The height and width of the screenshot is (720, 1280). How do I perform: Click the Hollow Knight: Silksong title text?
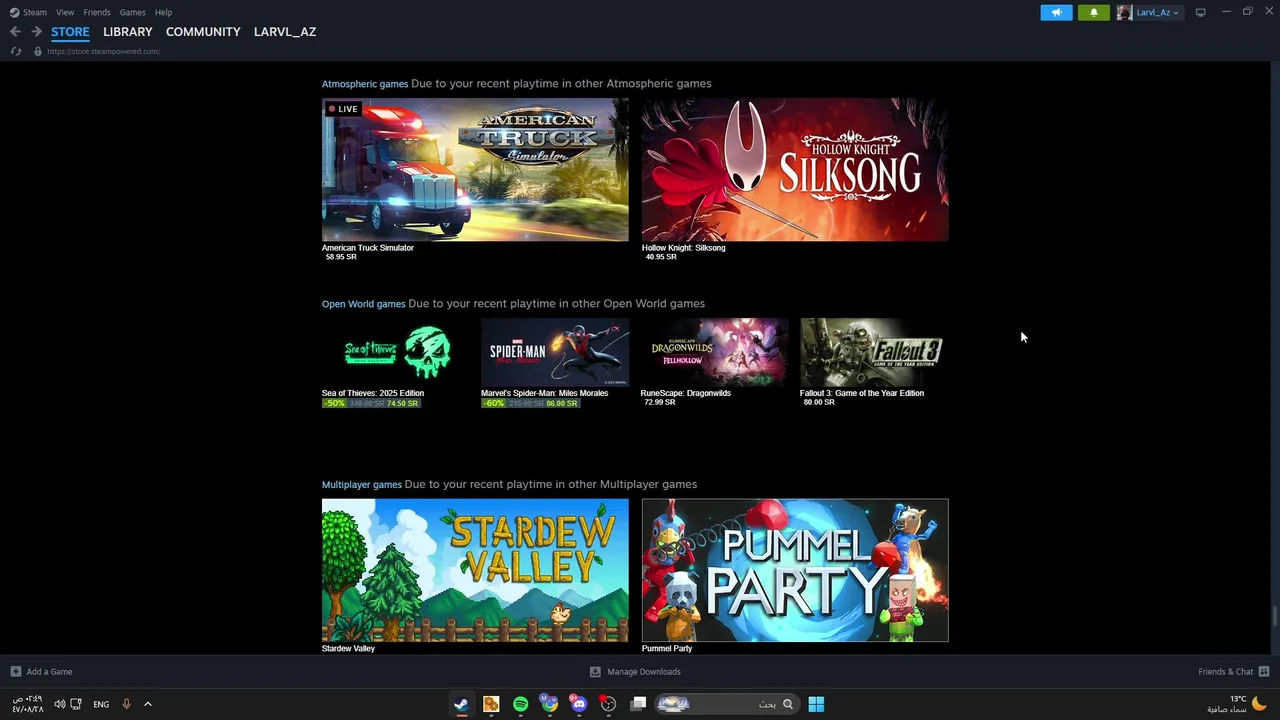click(683, 248)
